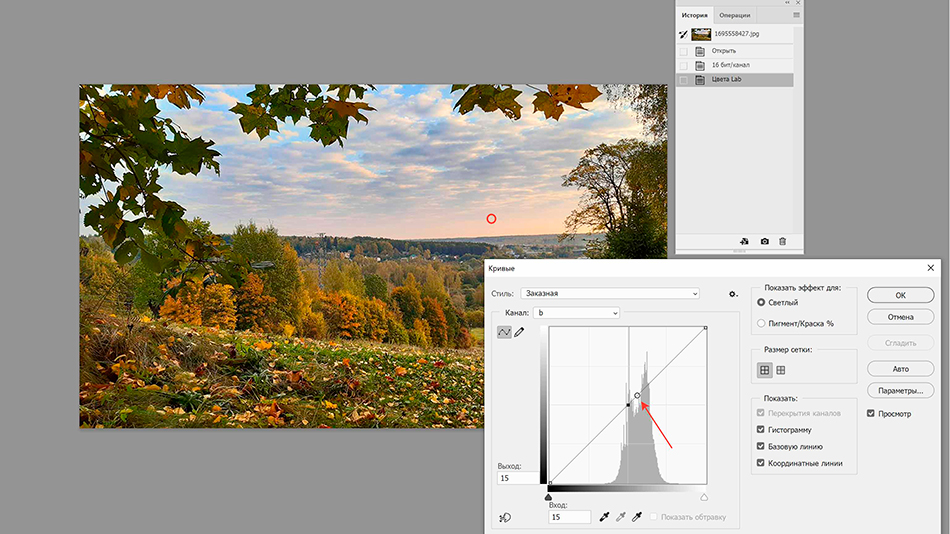
Task: Click the black point eyedropper
Action: coord(603,517)
